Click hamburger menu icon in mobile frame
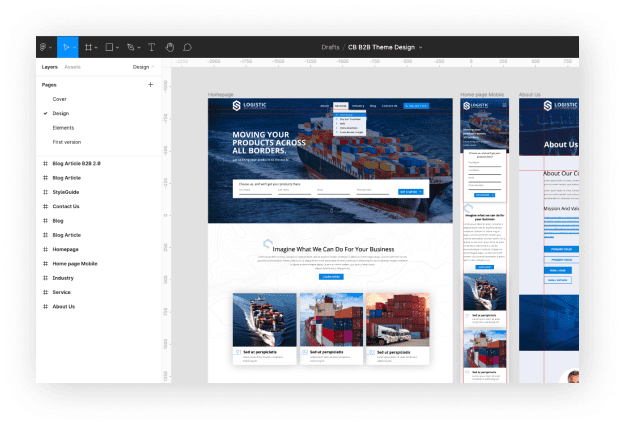 pyautogui.click(x=504, y=105)
